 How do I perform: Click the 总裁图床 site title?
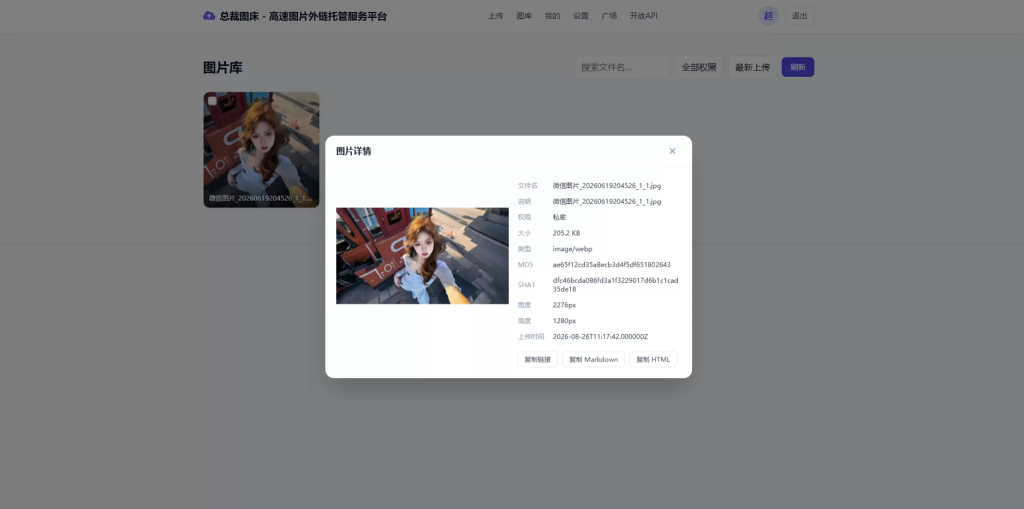pos(303,16)
